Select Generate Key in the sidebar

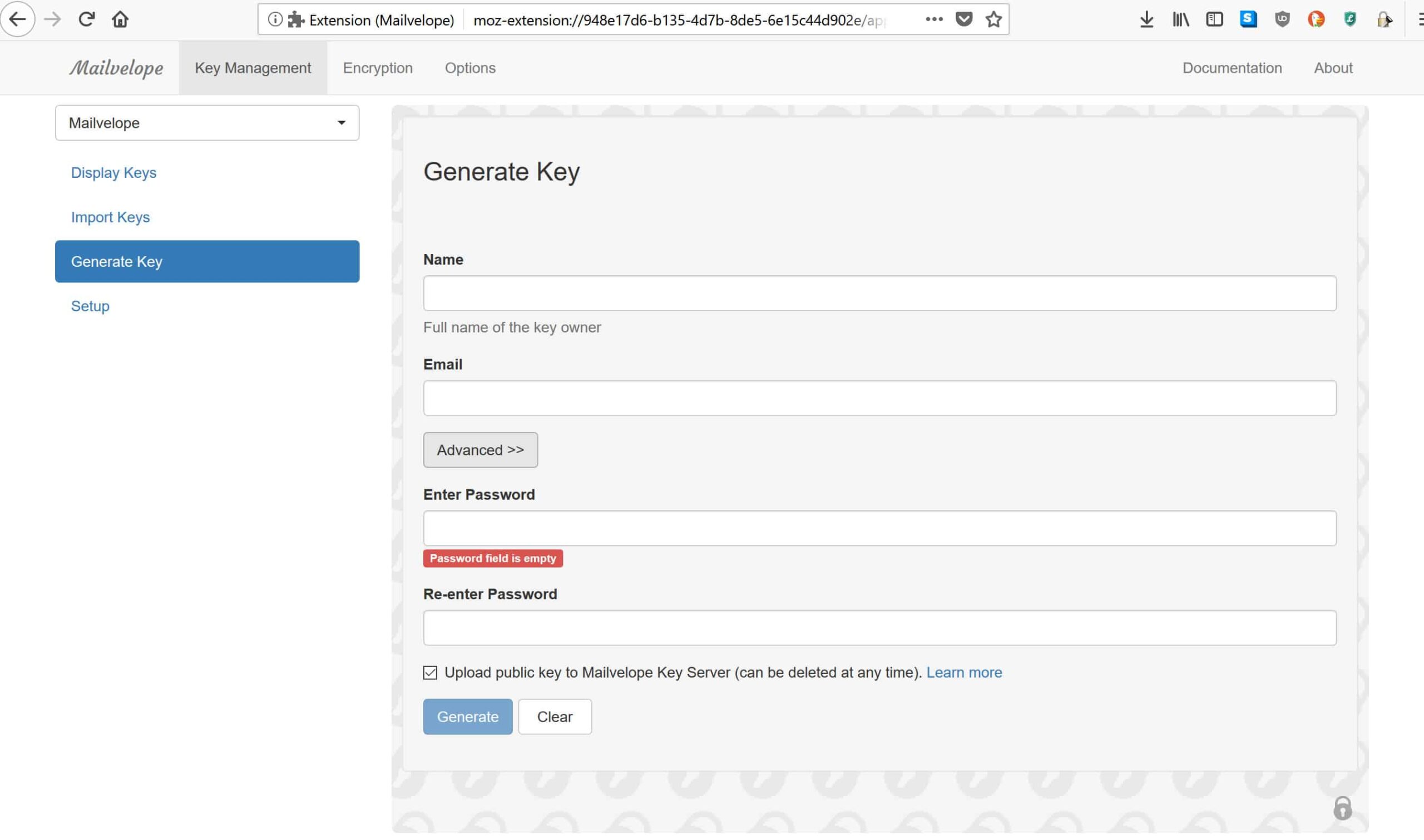tap(207, 261)
